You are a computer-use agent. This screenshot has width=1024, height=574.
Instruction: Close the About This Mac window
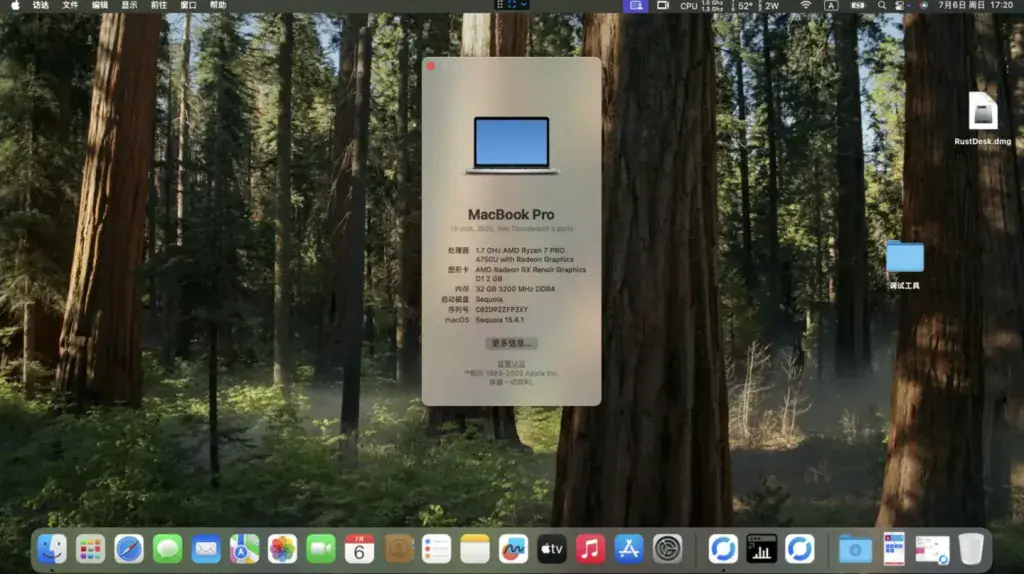coord(431,66)
